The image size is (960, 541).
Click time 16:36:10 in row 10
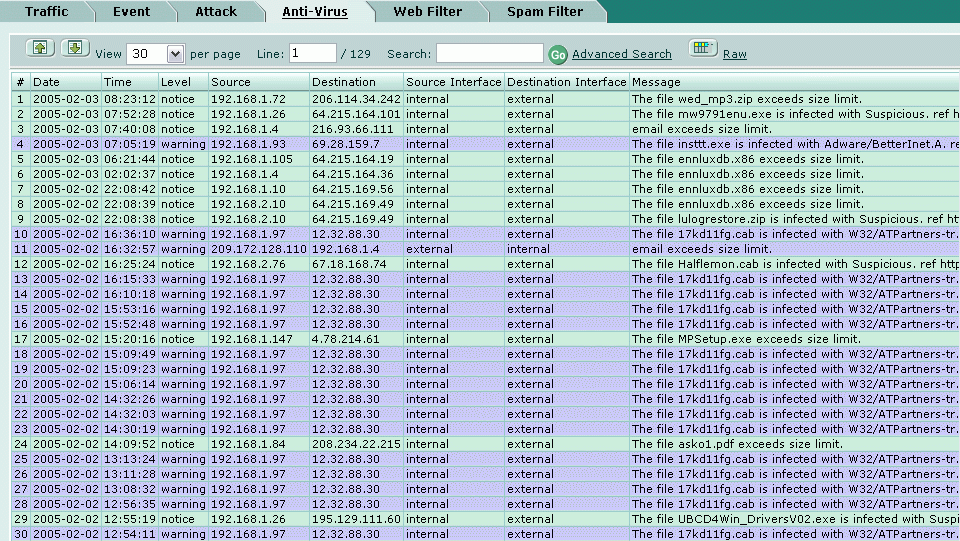[x=130, y=234]
